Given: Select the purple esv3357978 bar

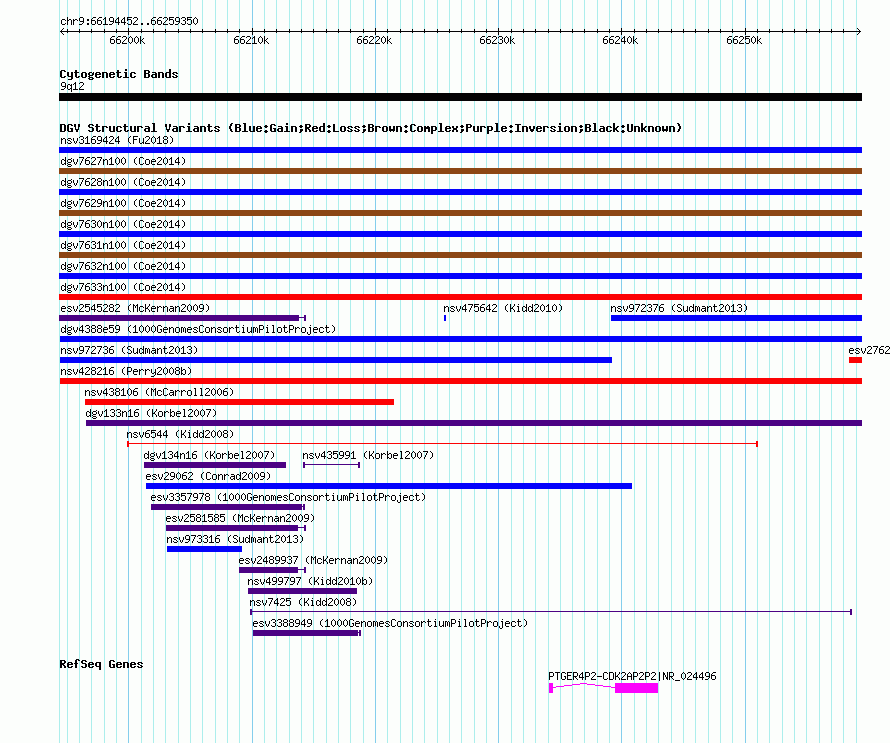Looking at the screenshot, I should pyautogui.click(x=228, y=507).
